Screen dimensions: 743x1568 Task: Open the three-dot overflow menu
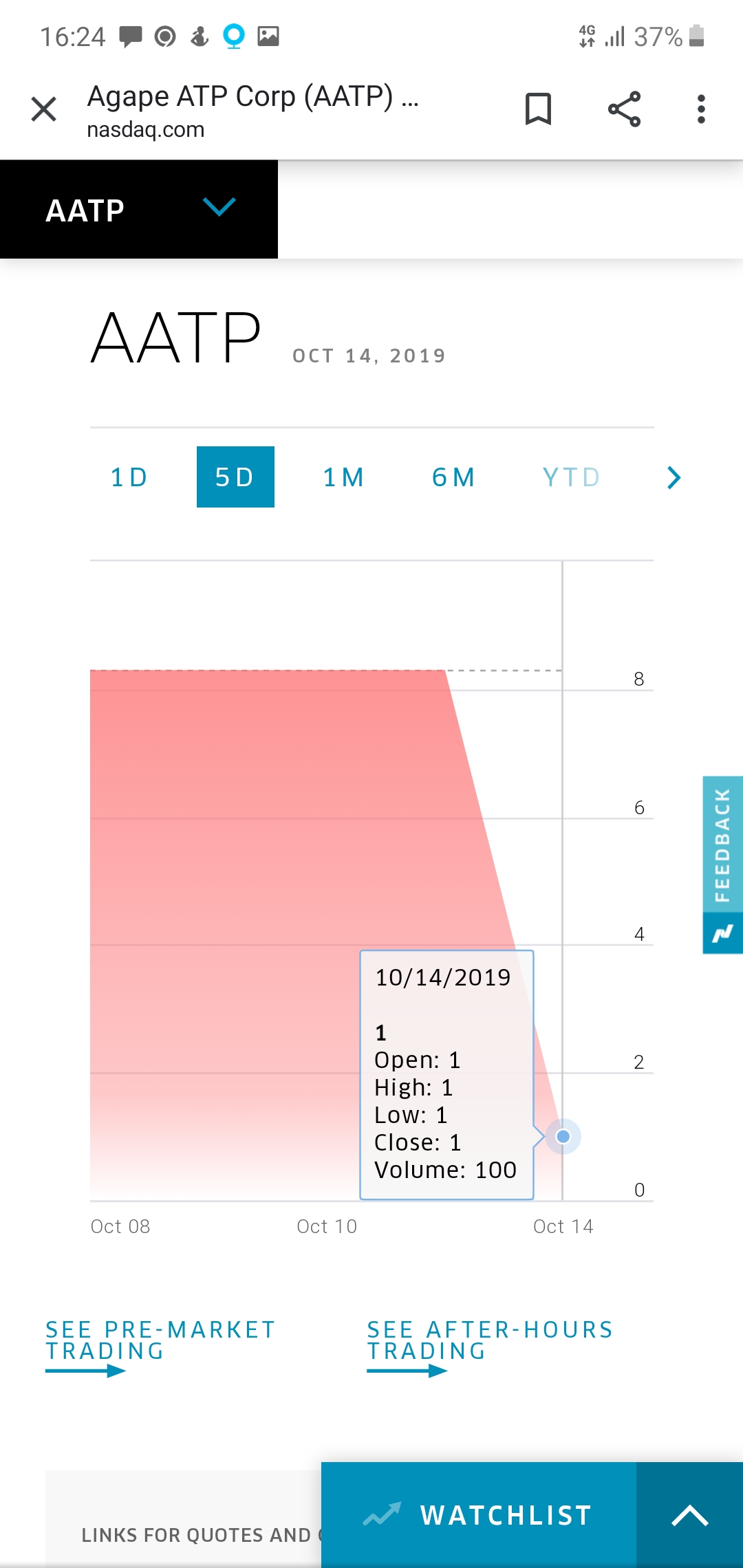(701, 109)
